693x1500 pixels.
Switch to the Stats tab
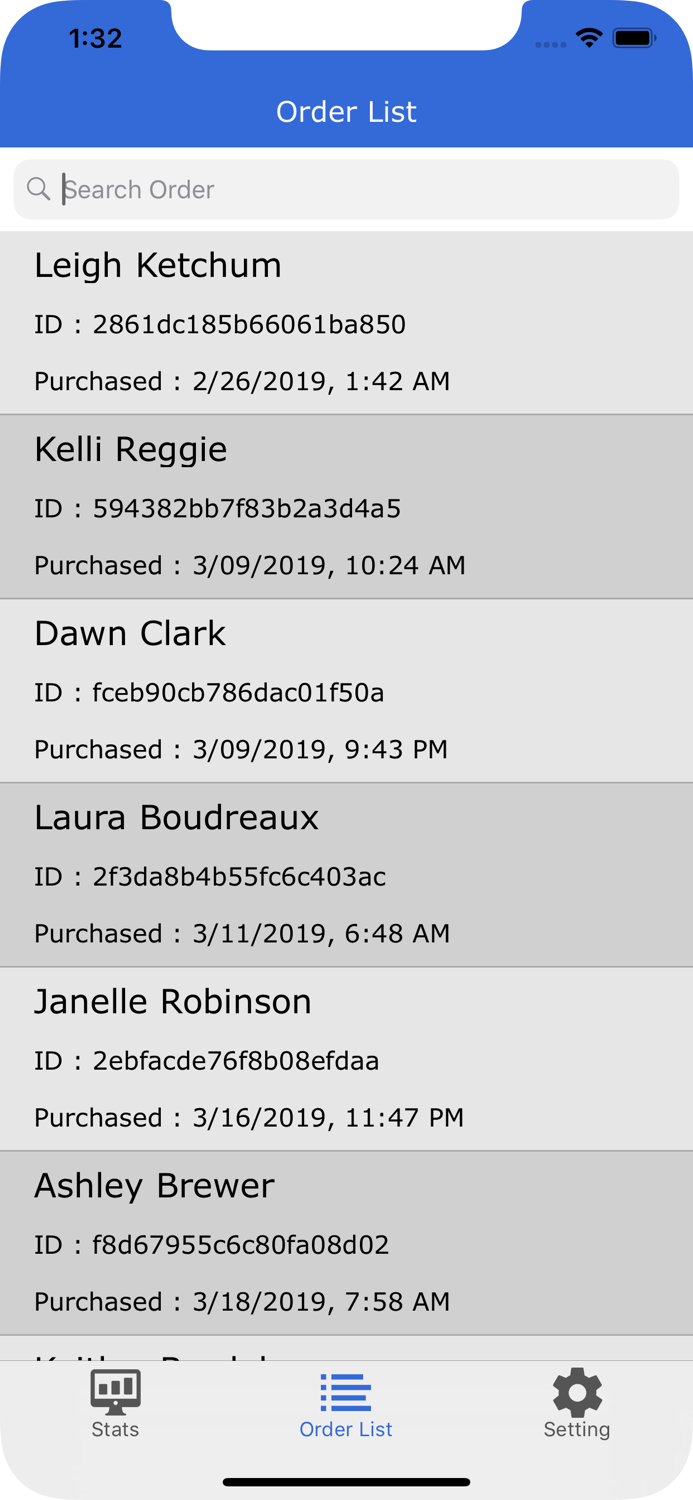pos(115,1403)
